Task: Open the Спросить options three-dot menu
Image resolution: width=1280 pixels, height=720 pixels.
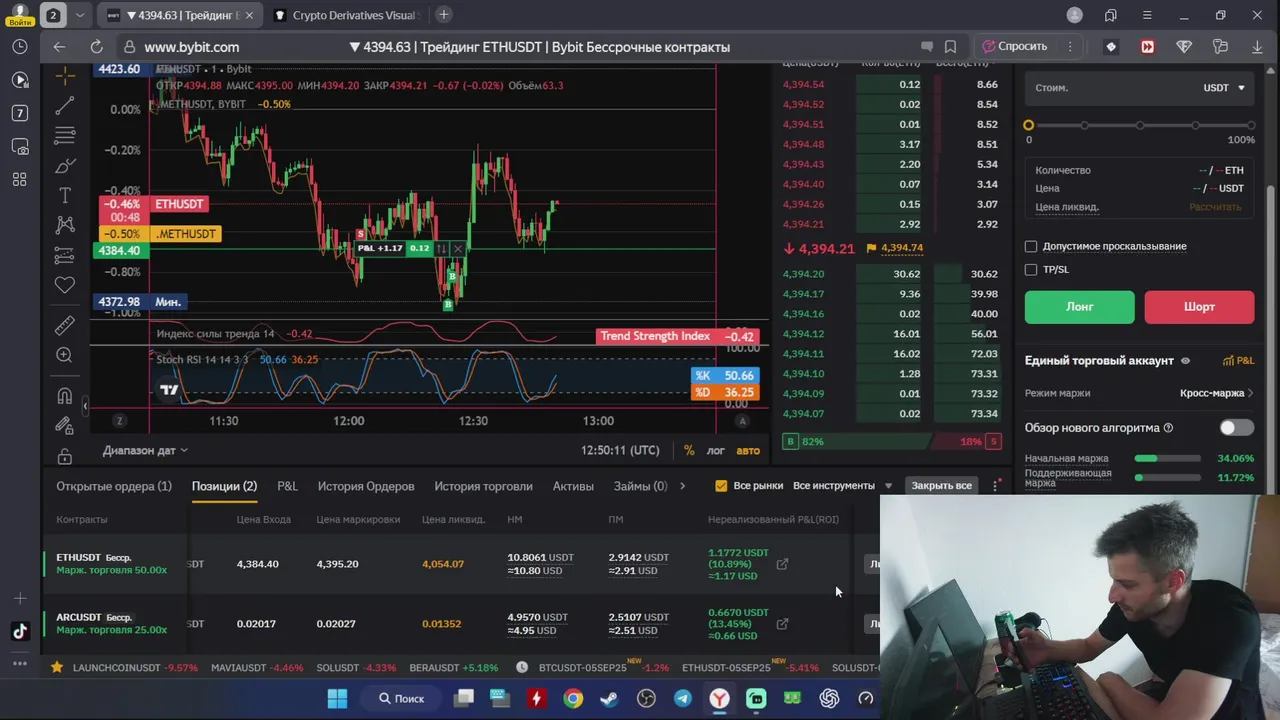Action: pyautogui.click(x=1069, y=47)
